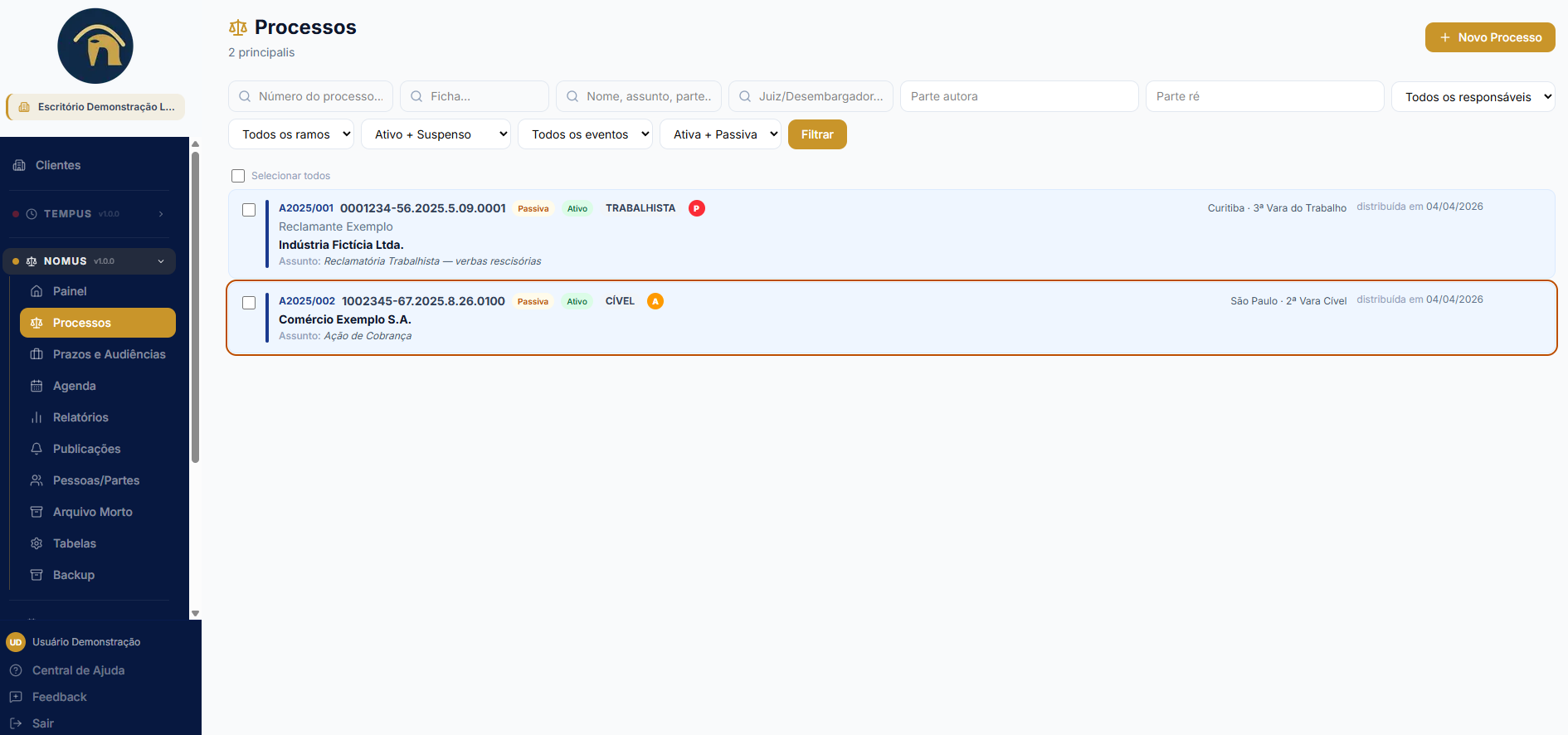
Task: Select checkbox for process A2025/002
Action: [249, 303]
